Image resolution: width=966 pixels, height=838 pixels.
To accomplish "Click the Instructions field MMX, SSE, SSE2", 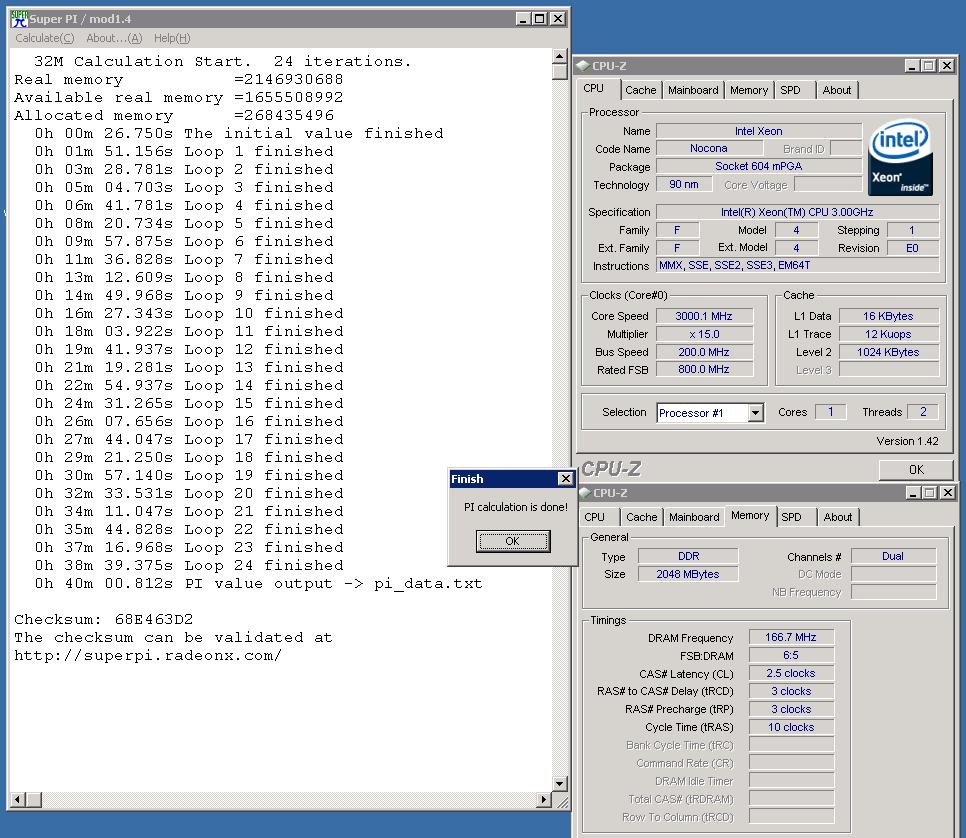I will pos(797,266).
